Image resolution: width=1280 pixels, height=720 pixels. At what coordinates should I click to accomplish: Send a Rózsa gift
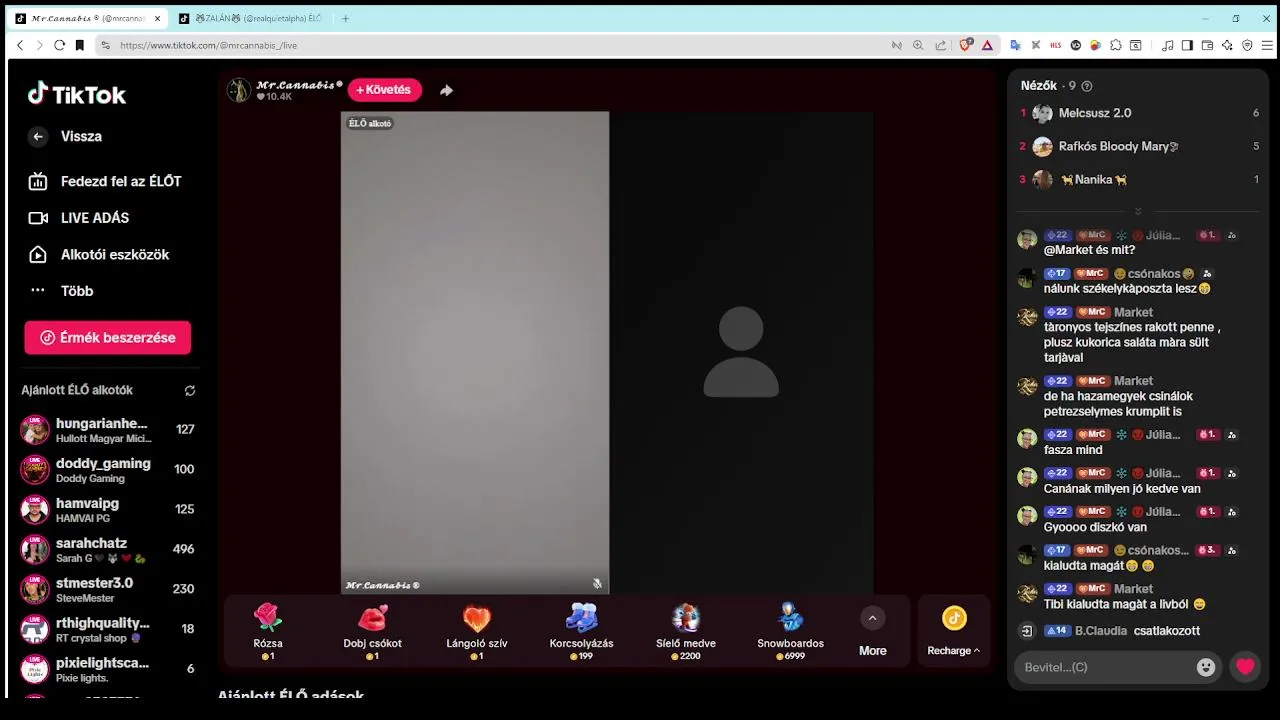coord(268,631)
